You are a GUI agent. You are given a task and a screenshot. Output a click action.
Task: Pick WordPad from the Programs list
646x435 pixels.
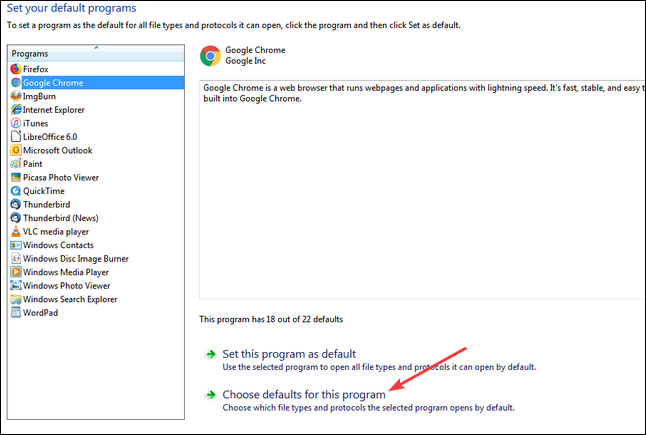(40, 313)
